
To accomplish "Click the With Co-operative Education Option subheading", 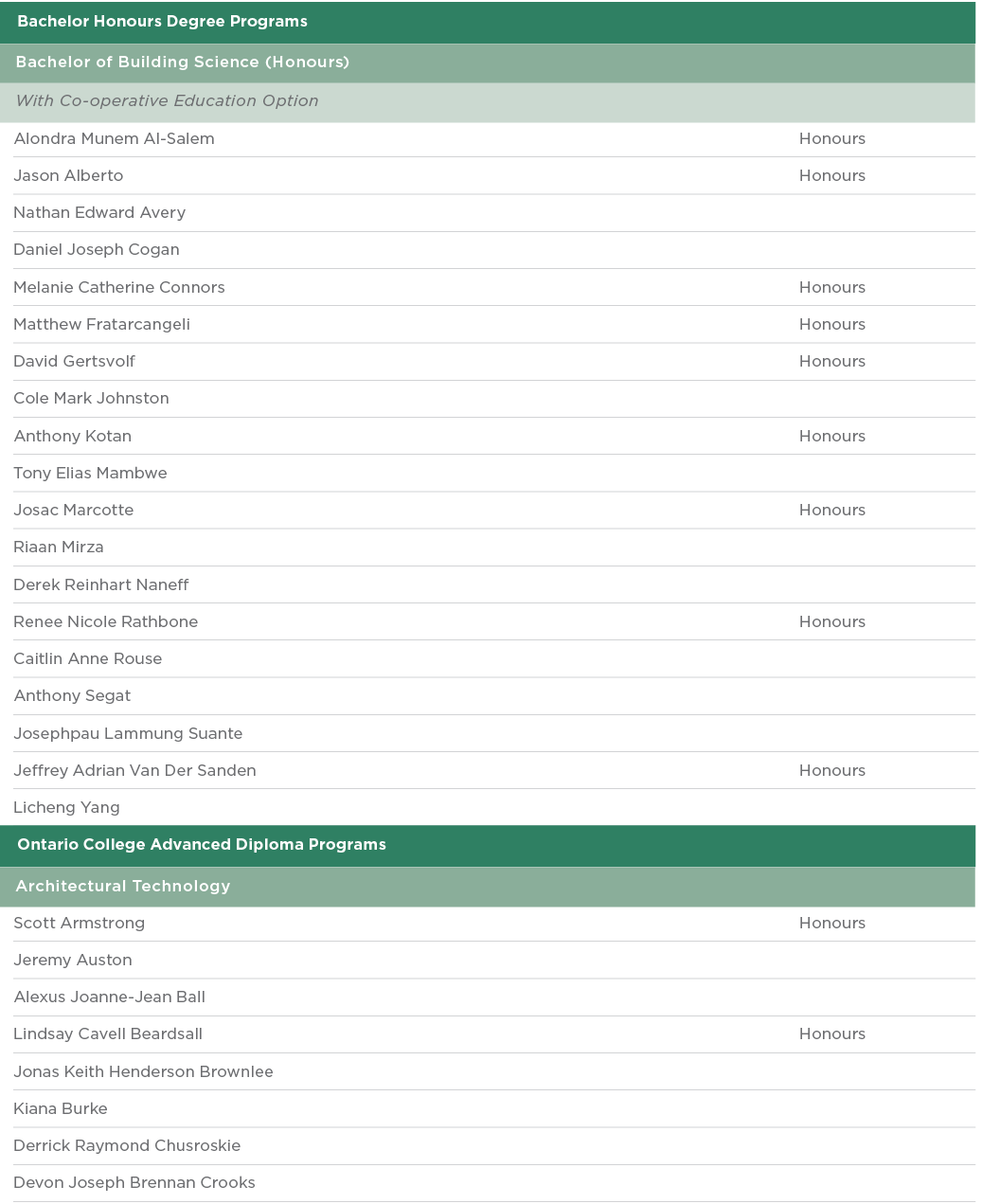I will tap(167, 101).
